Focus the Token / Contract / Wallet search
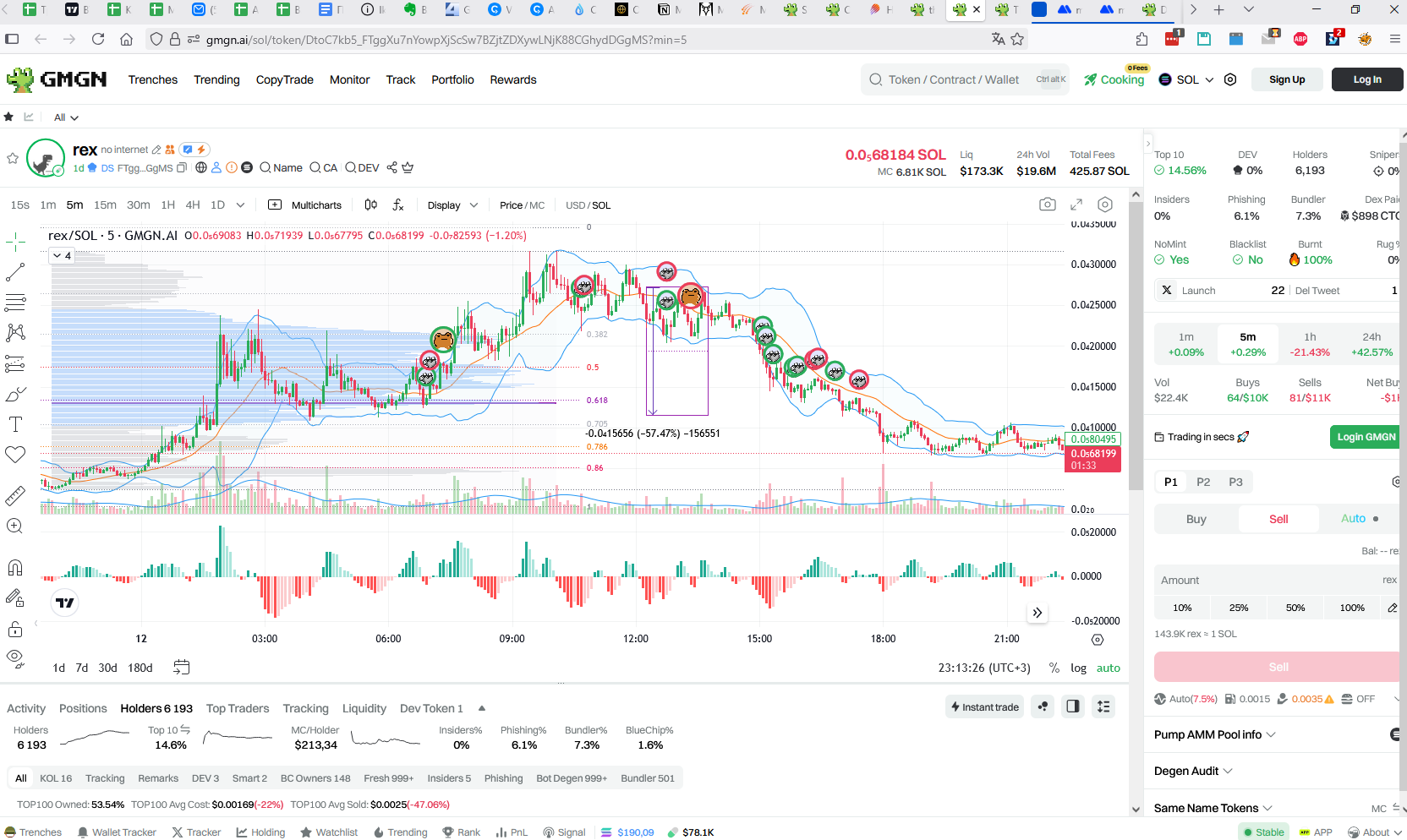Viewport: 1407px width, 840px height. pyautogui.click(x=965, y=79)
